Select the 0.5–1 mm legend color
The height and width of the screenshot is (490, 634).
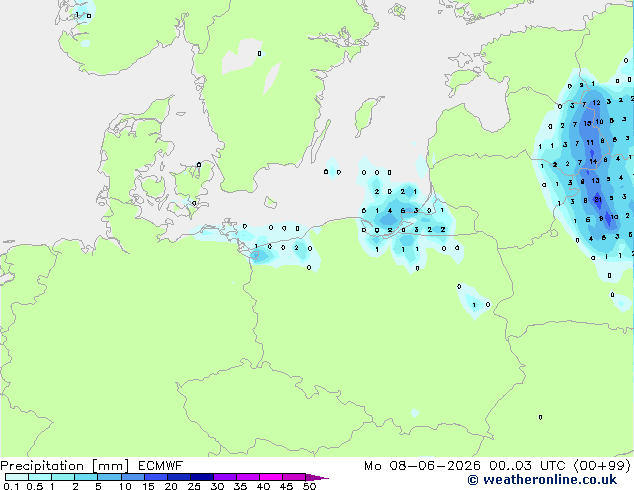pos(40,477)
